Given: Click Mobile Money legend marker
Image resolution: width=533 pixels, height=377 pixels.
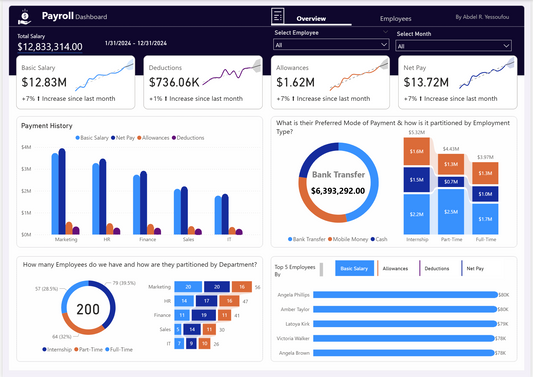Looking at the screenshot, I should (330, 239).
